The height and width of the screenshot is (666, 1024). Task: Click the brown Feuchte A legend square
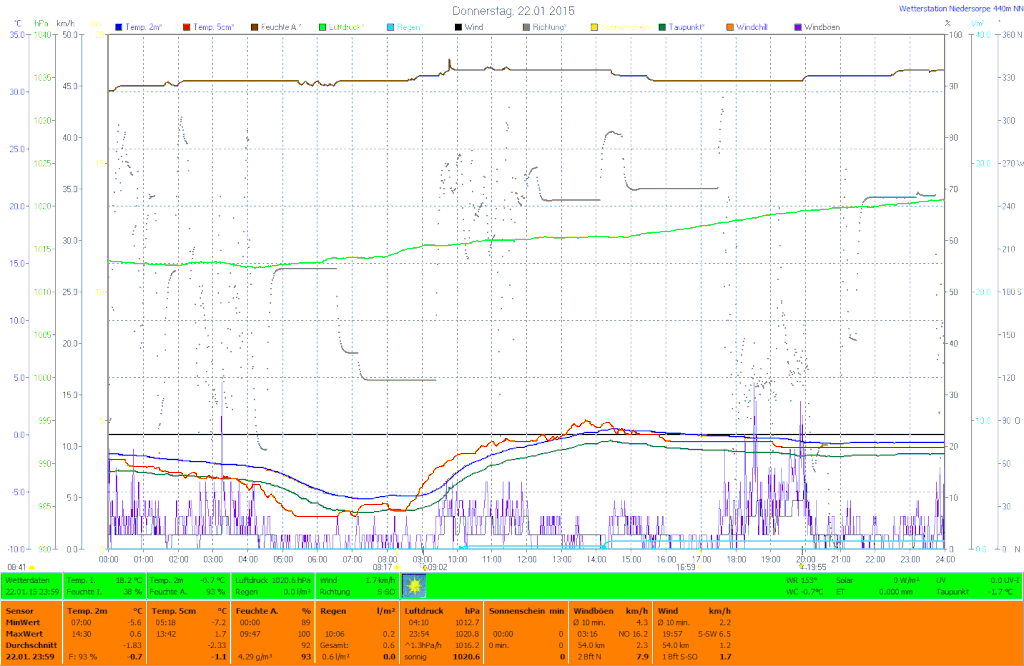tap(254, 27)
